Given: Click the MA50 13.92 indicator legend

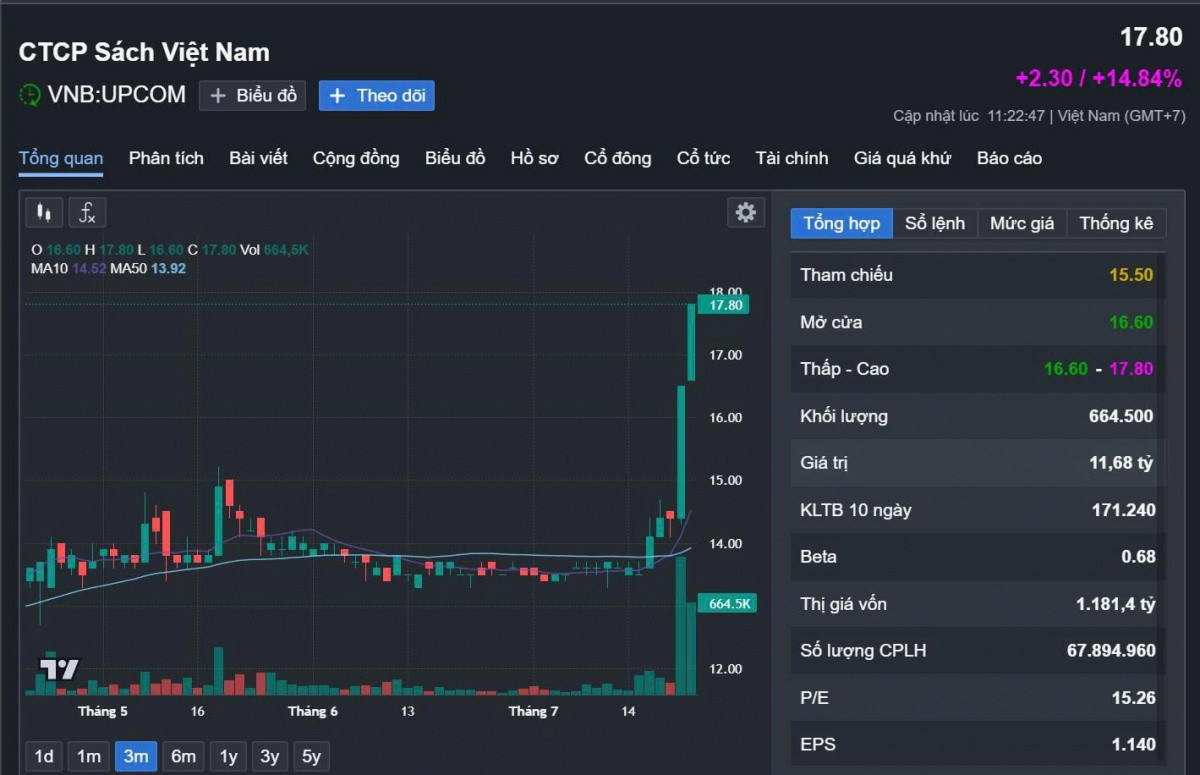Looking at the screenshot, I should pos(148,268).
